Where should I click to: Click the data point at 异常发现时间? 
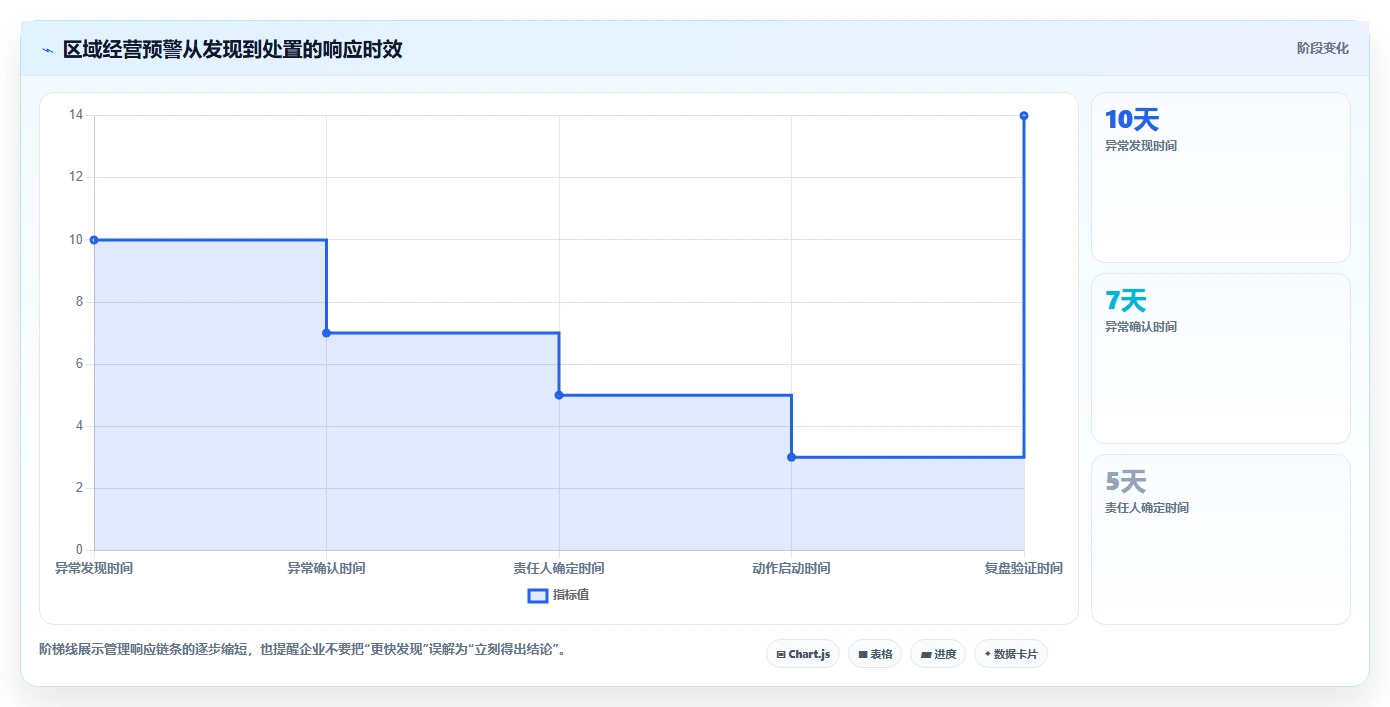pyautogui.click(x=94, y=240)
